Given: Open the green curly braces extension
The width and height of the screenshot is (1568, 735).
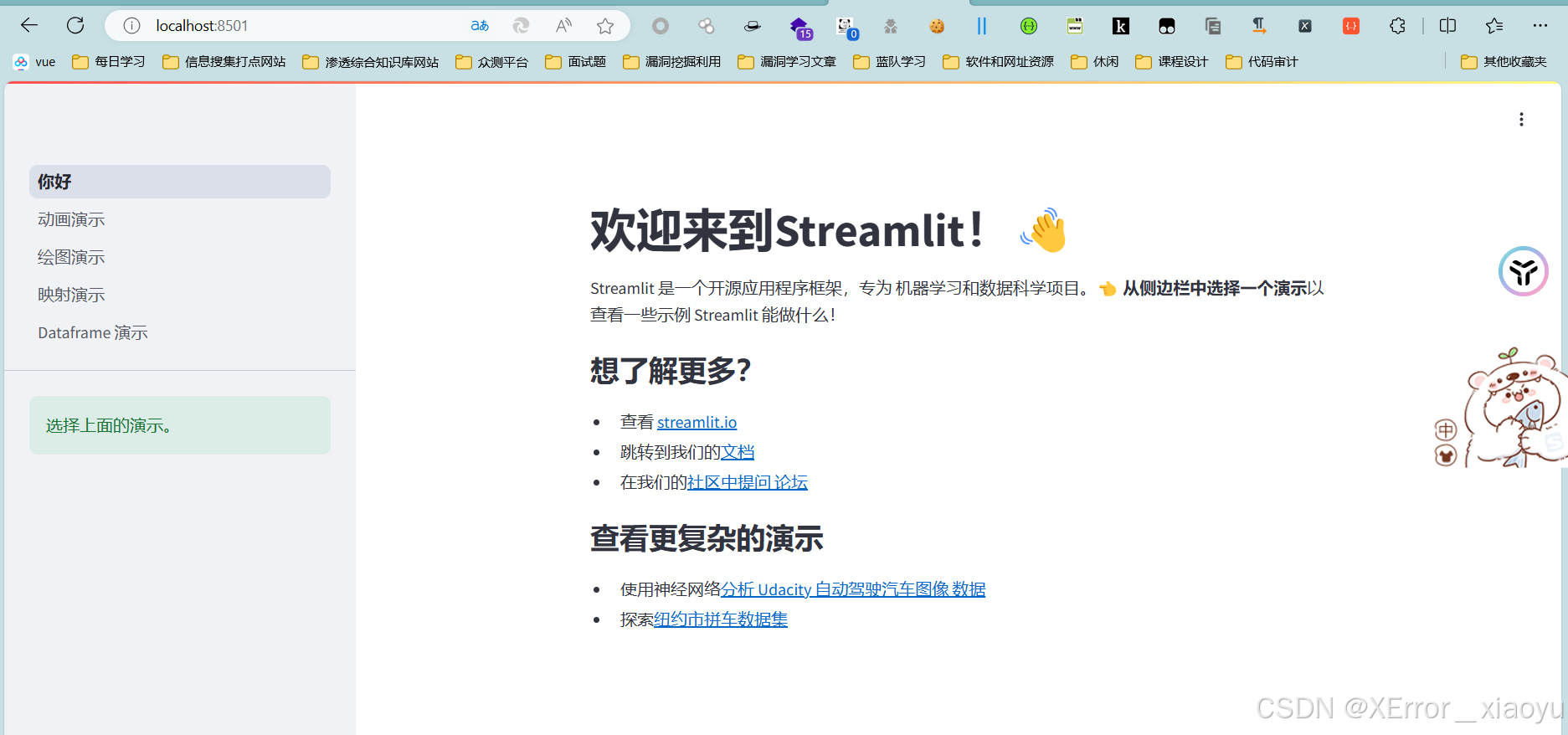Looking at the screenshot, I should point(1029,27).
